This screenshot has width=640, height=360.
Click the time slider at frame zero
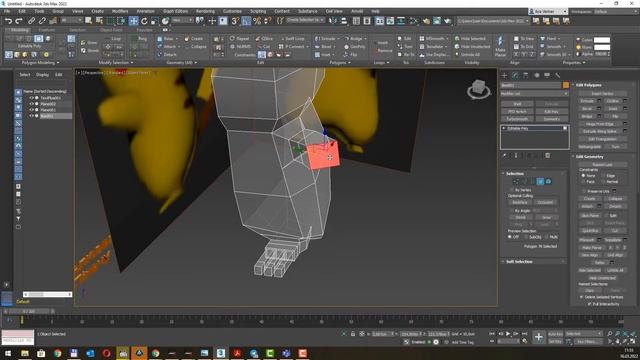[x=29, y=311]
